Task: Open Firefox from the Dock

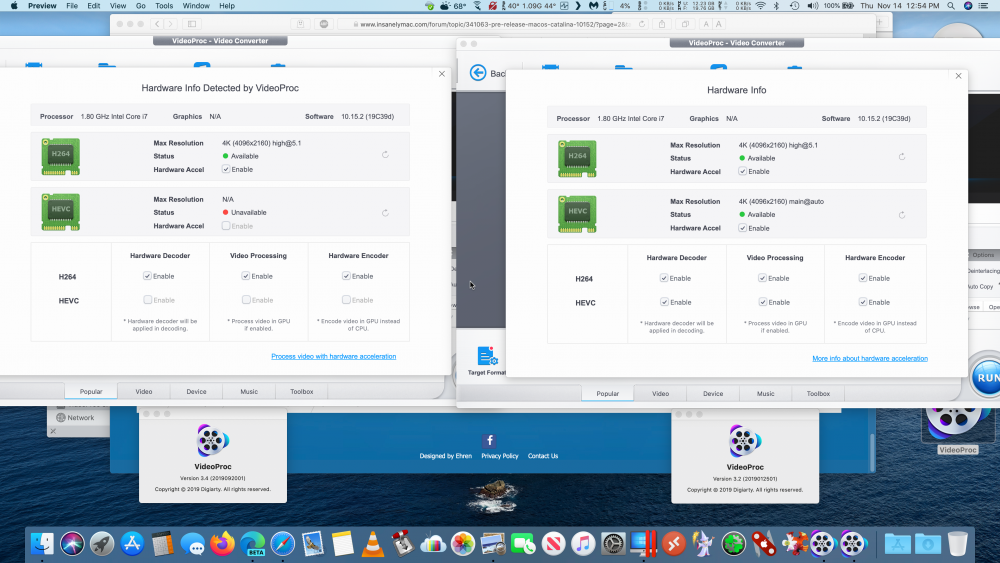Action: pyautogui.click(x=222, y=544)
